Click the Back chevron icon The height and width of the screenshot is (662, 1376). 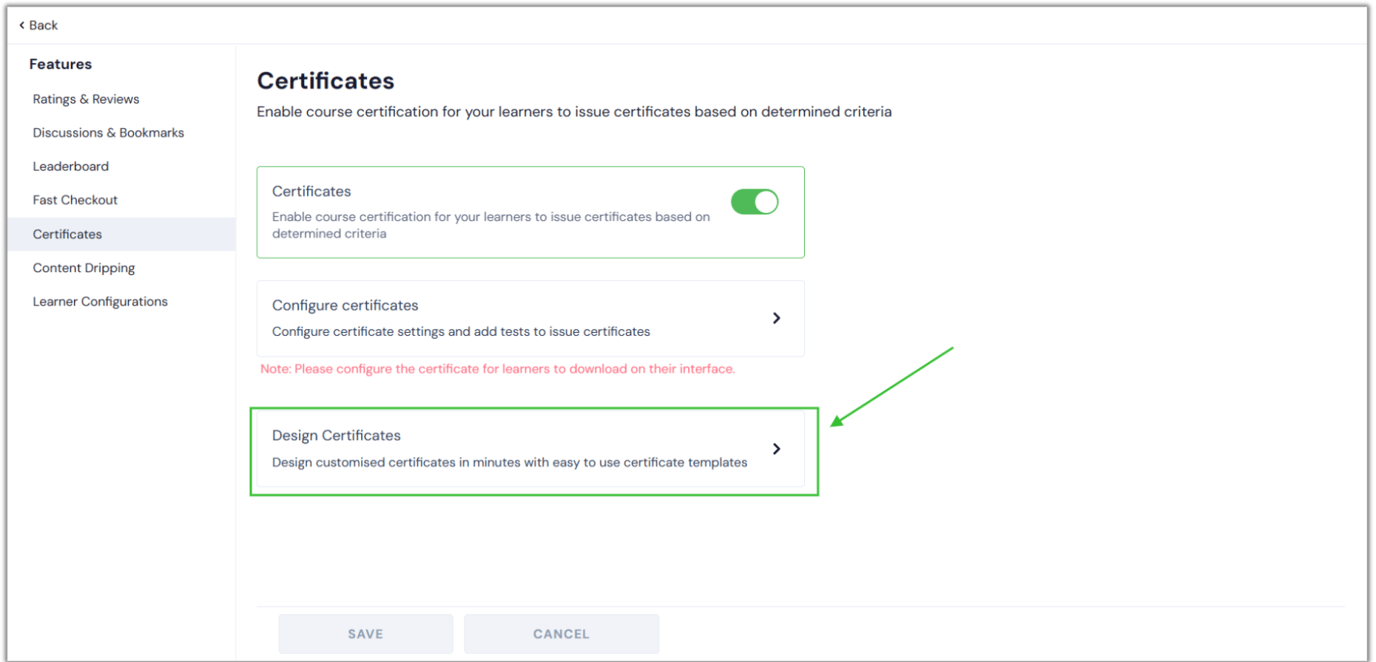click(x=23, y=24)
